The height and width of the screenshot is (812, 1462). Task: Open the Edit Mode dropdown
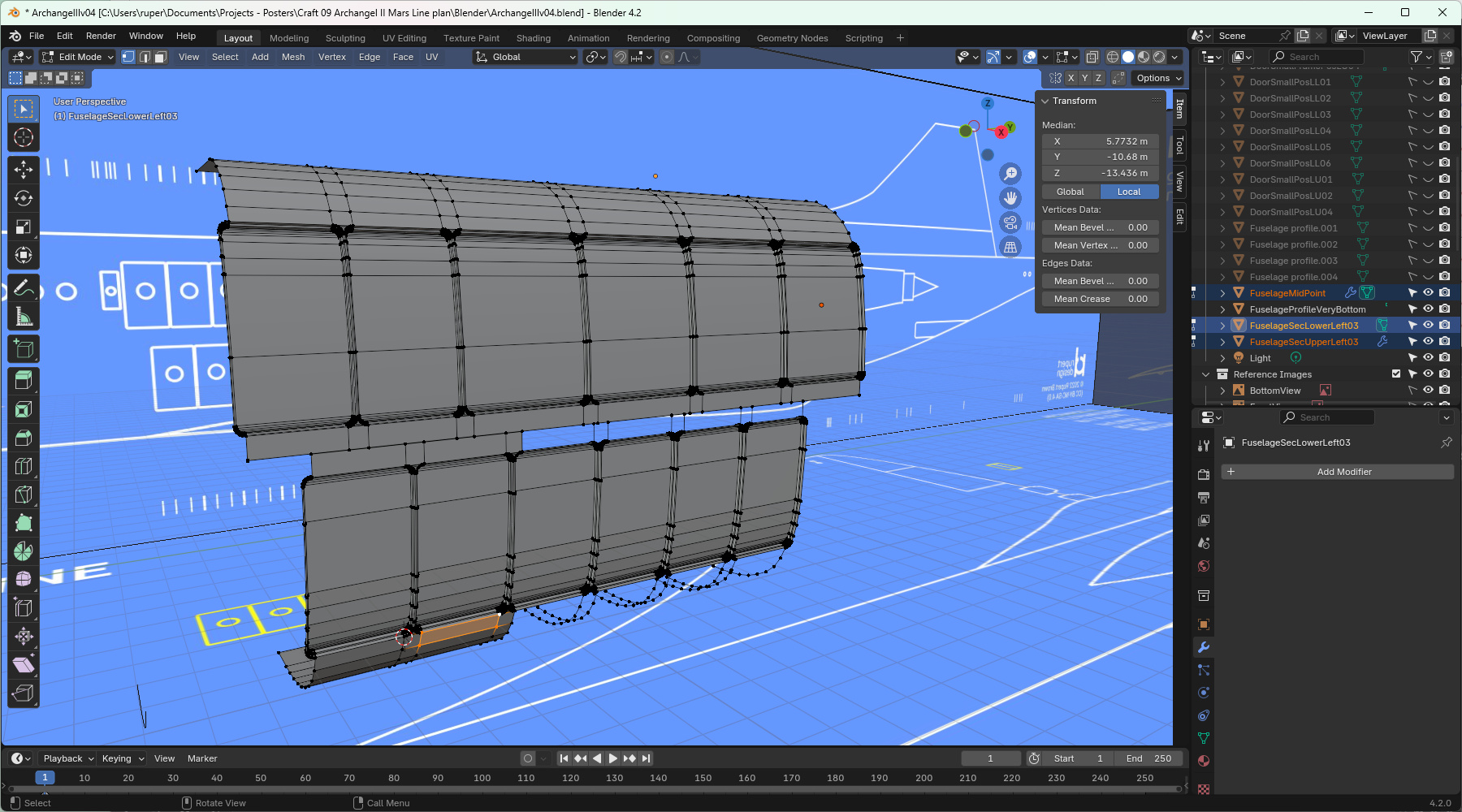click(x=78, y=57)
